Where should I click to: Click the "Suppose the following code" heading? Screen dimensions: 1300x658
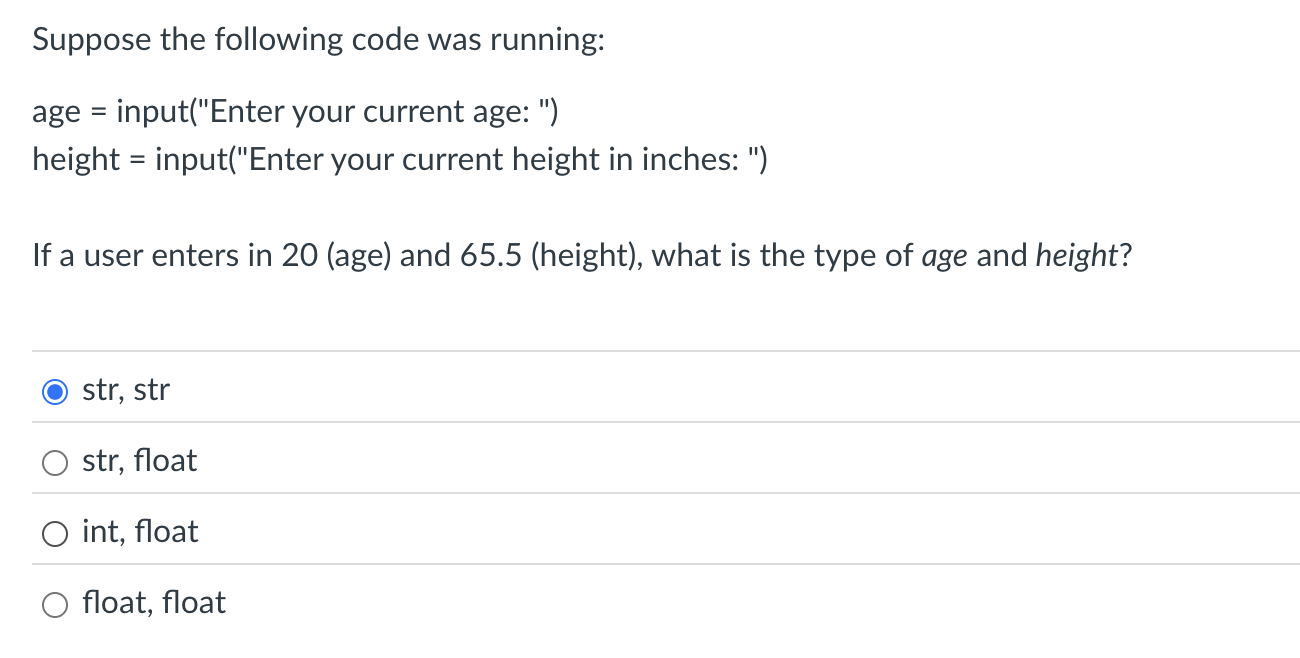pyautogui.click(x=320, y=39)
